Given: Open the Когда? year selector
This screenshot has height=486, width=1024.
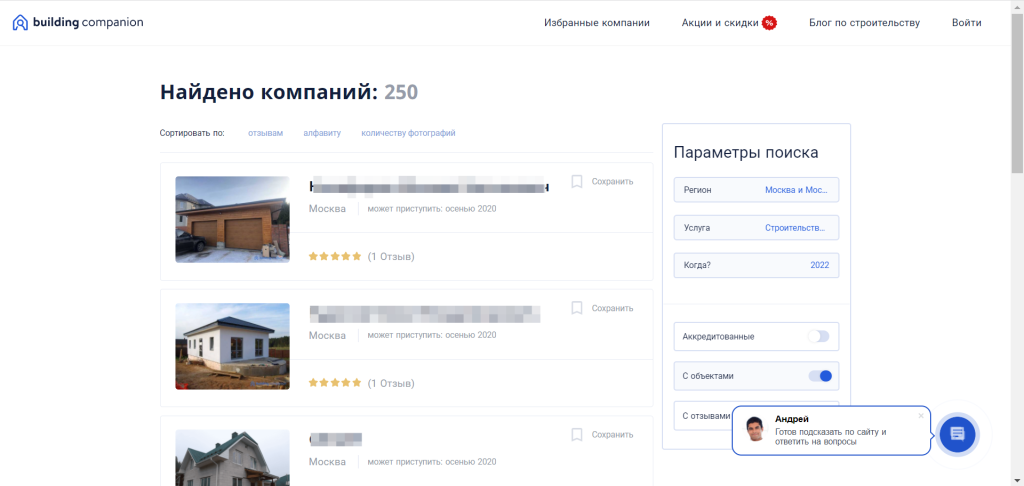Looking at the screenshot, I should [x=756, y=265].
